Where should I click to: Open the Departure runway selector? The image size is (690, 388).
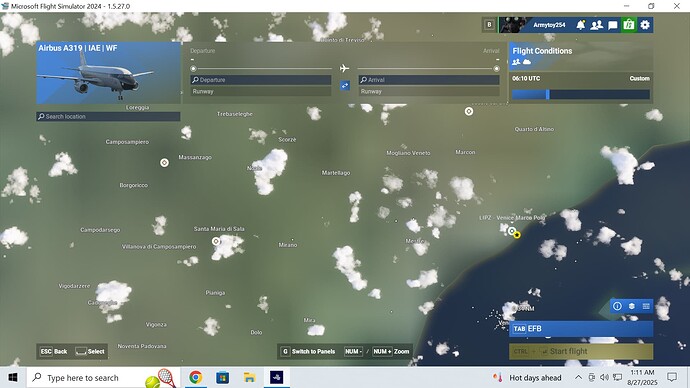point(261,92)
